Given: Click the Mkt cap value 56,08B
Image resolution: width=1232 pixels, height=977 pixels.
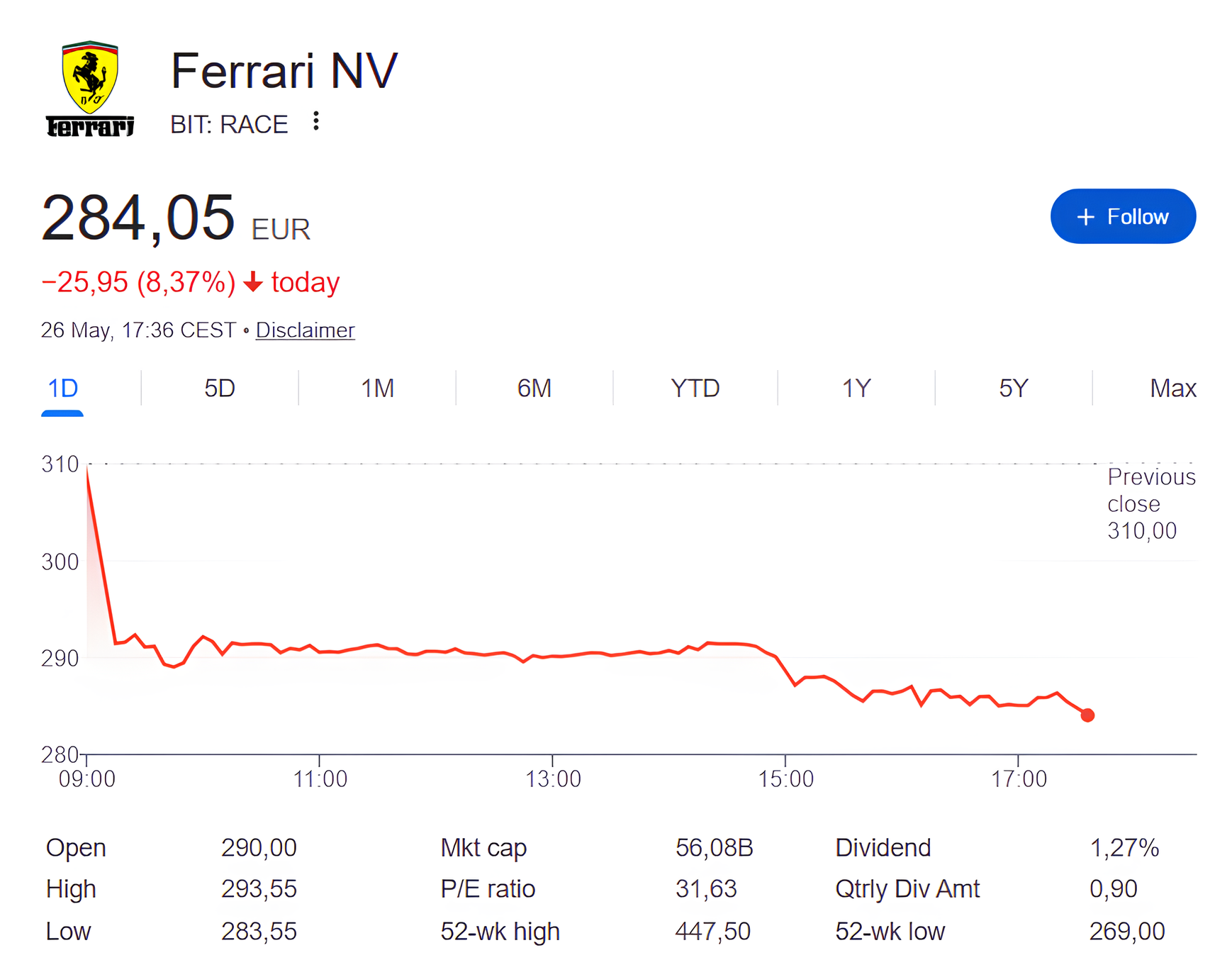Looking at the screenshot, I should [x=714, y=847].
